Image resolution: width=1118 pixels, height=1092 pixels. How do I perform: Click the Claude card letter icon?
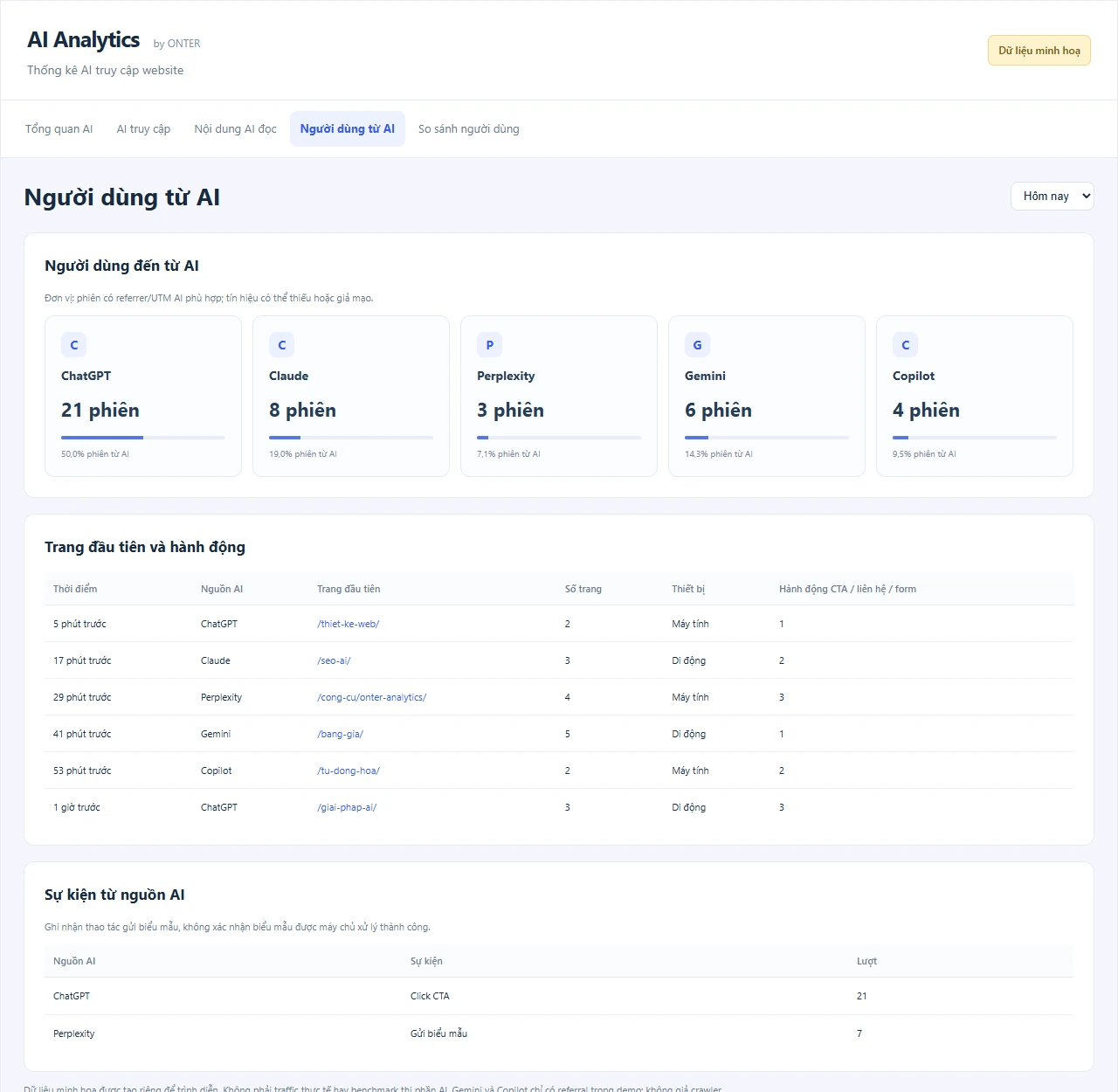[282, 345]
